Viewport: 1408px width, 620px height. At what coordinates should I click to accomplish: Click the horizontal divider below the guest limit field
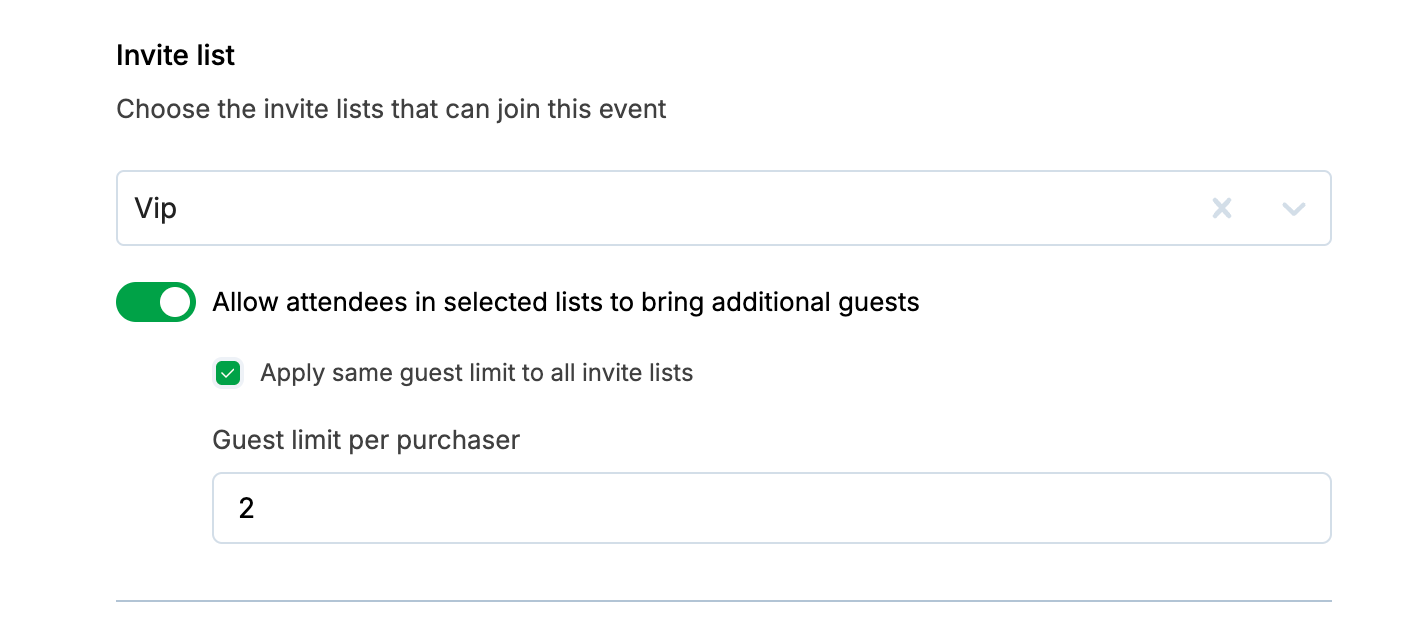(723, 601)
